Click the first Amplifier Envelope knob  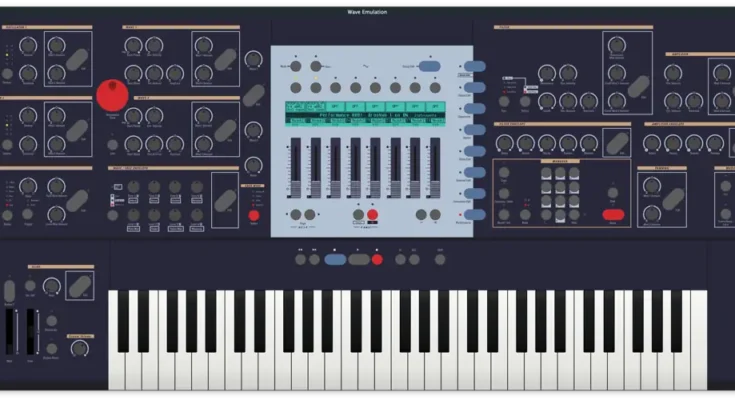652,143
